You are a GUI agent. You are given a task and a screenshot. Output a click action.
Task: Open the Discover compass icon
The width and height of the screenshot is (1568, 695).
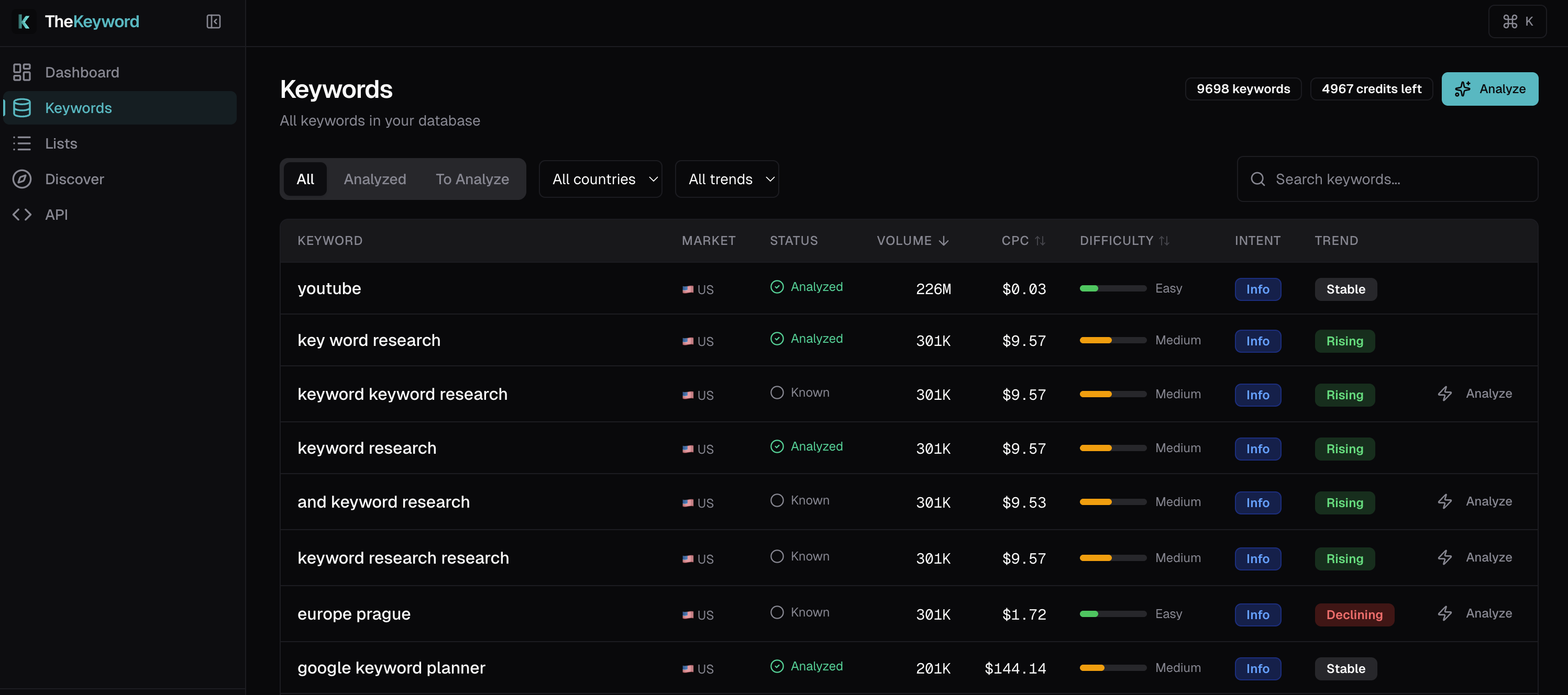tap(22, 179)
